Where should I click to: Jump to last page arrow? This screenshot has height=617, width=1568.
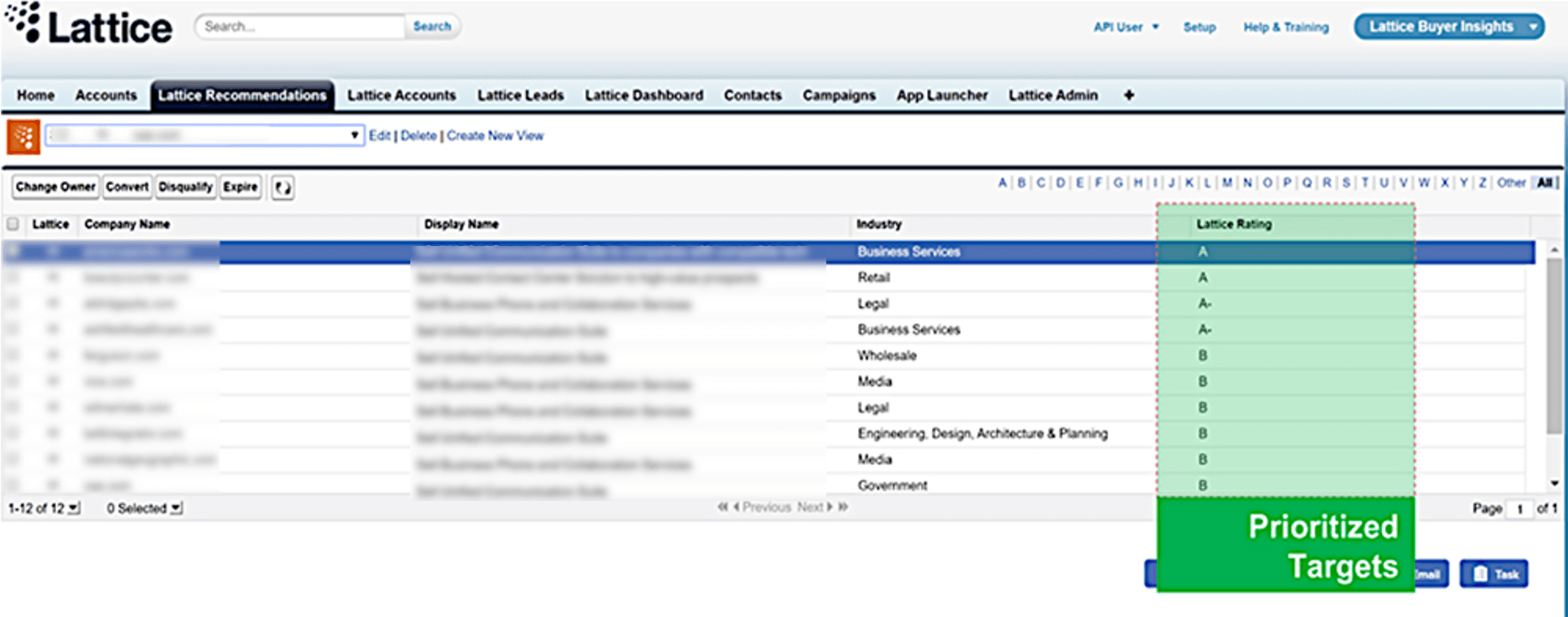(x=843, y=507)
